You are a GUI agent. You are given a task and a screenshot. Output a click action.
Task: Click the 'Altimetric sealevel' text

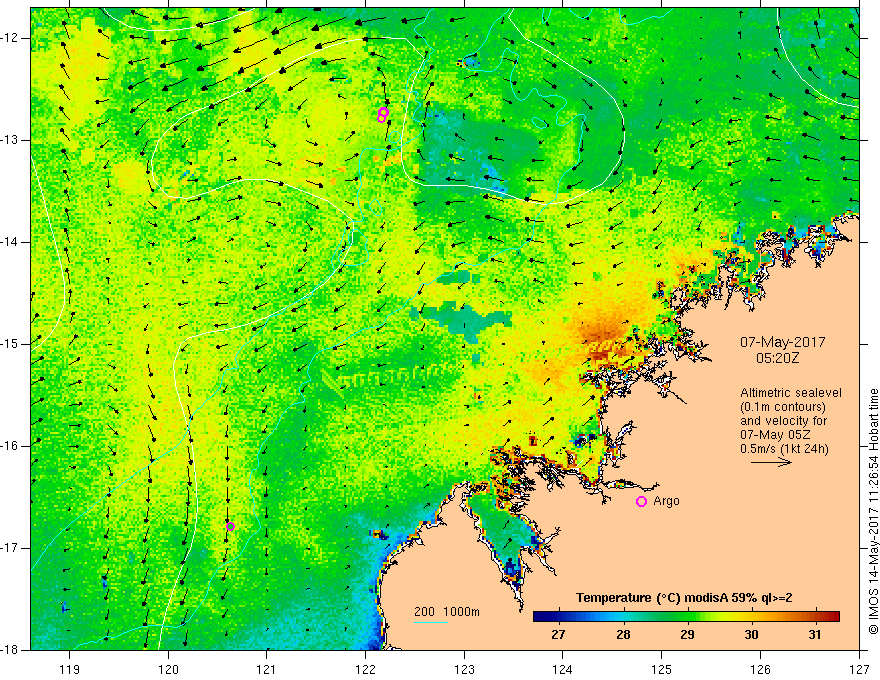point(791,393)
